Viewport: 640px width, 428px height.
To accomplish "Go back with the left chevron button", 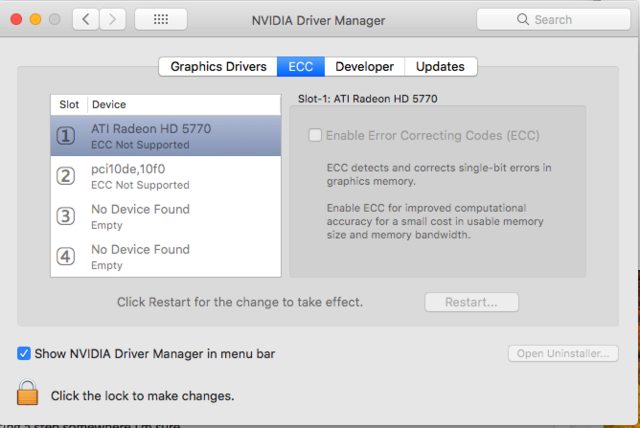I will (x=85, y=19).
